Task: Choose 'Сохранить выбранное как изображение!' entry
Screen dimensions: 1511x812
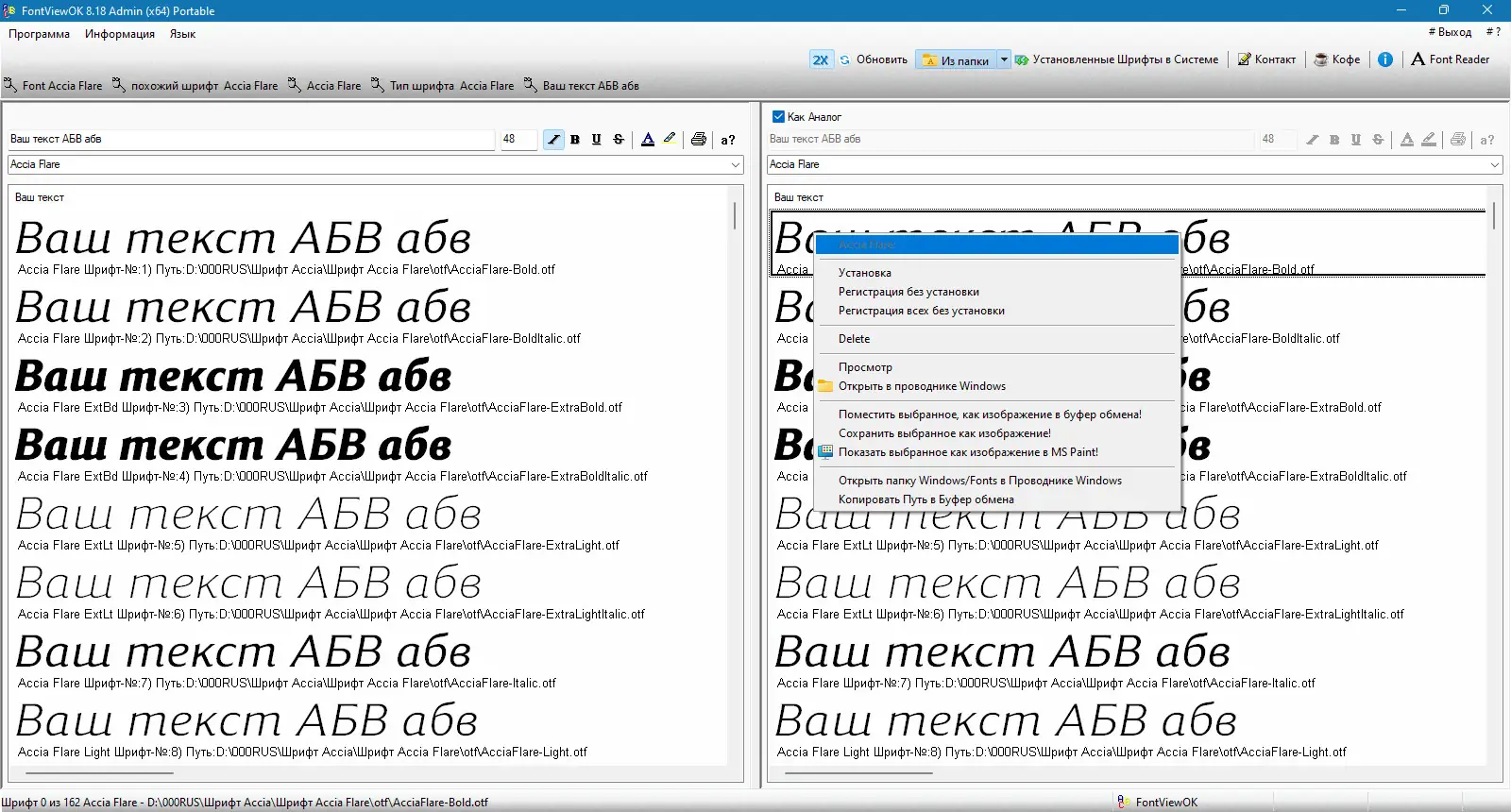Action: (x=997, y=433)
